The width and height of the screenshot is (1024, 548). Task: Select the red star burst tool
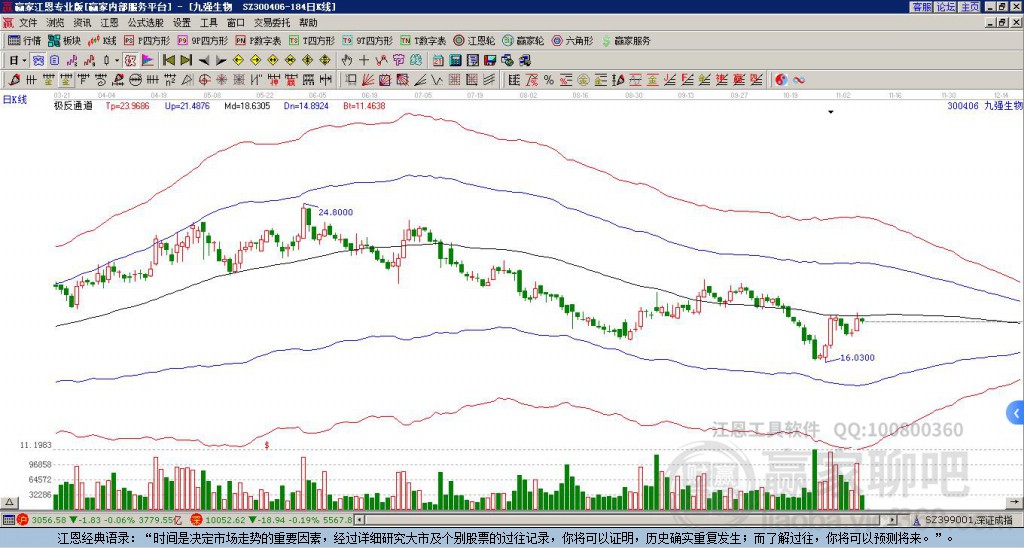[221, 80]
